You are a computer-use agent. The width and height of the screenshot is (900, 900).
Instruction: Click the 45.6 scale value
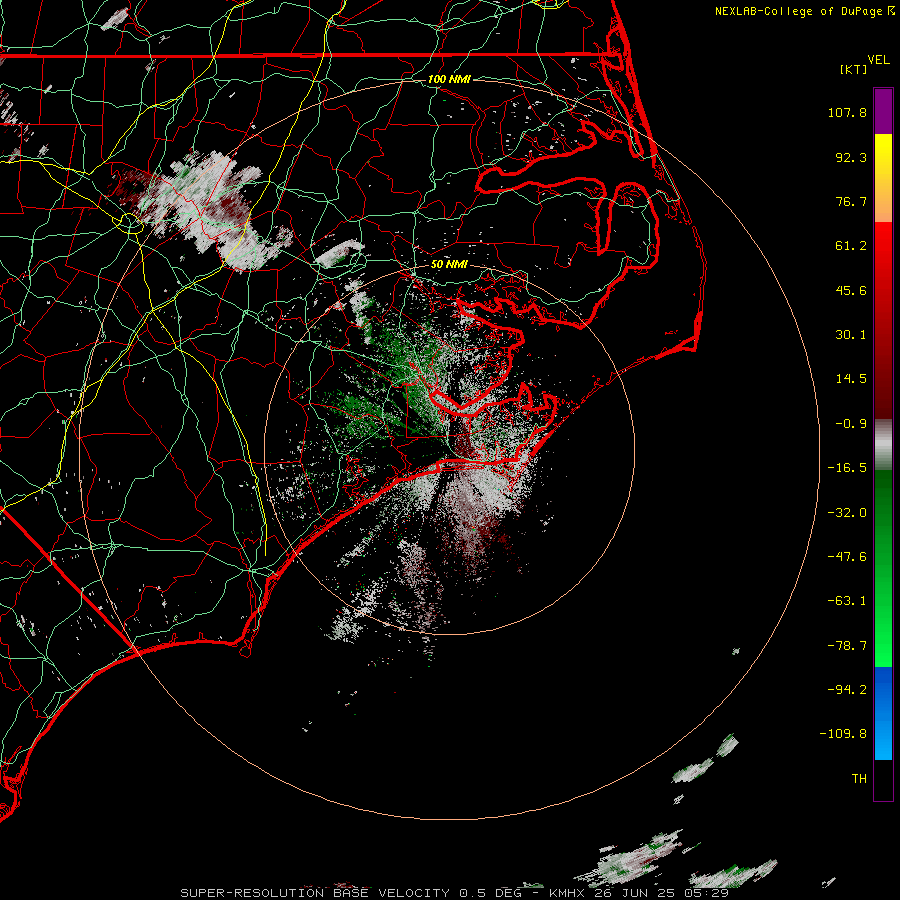click(851, 290)
